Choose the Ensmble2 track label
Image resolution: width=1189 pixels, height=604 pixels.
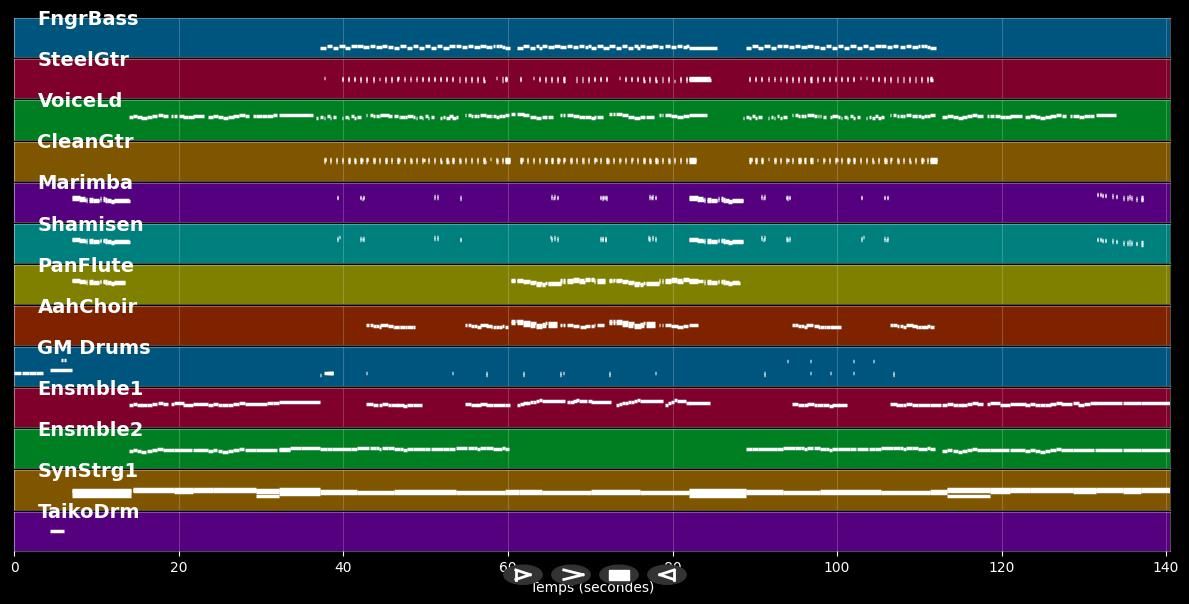pyautogui.click(x=90, y=430)
